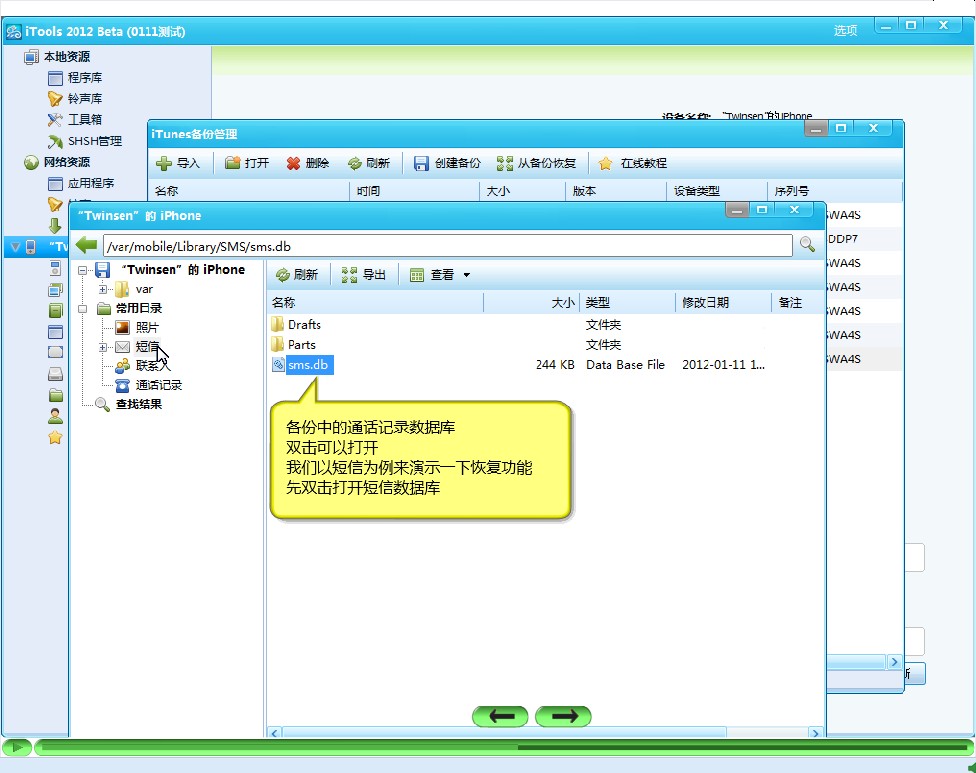The width and height of the screenshot is (976, 773).
Task: Open 铃声库 in iTools sidebar
Action: point(75,98)
